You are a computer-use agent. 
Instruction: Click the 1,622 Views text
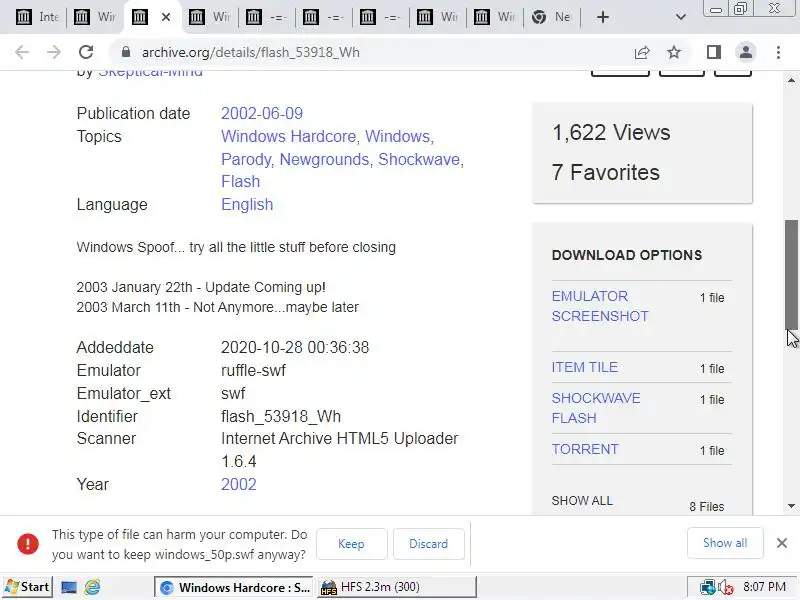tap(611, 133)
